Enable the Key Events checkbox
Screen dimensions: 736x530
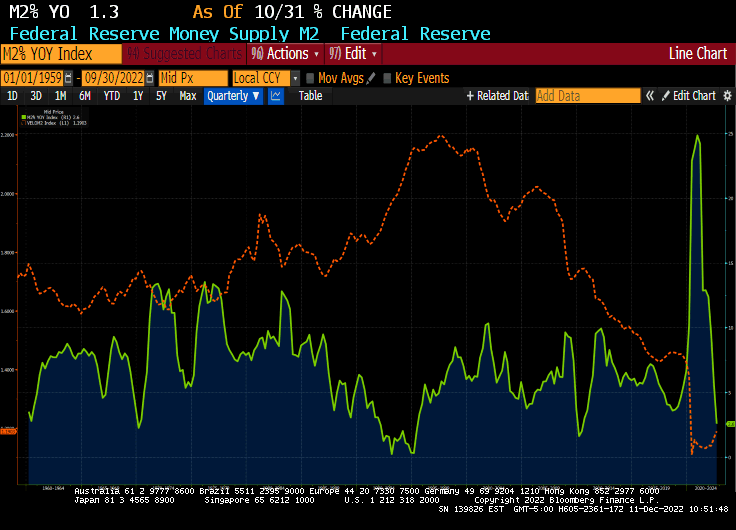click(387, 78)
